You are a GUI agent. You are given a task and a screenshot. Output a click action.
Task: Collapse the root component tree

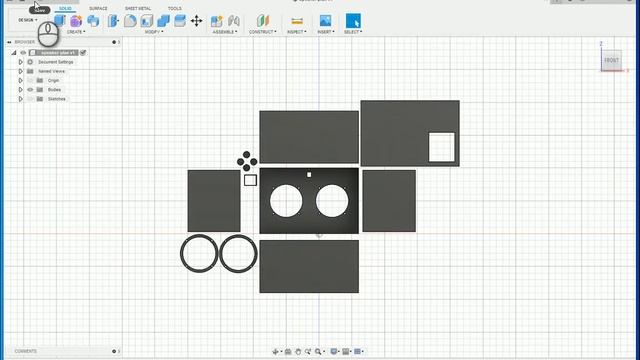click(x=14, y=53)
